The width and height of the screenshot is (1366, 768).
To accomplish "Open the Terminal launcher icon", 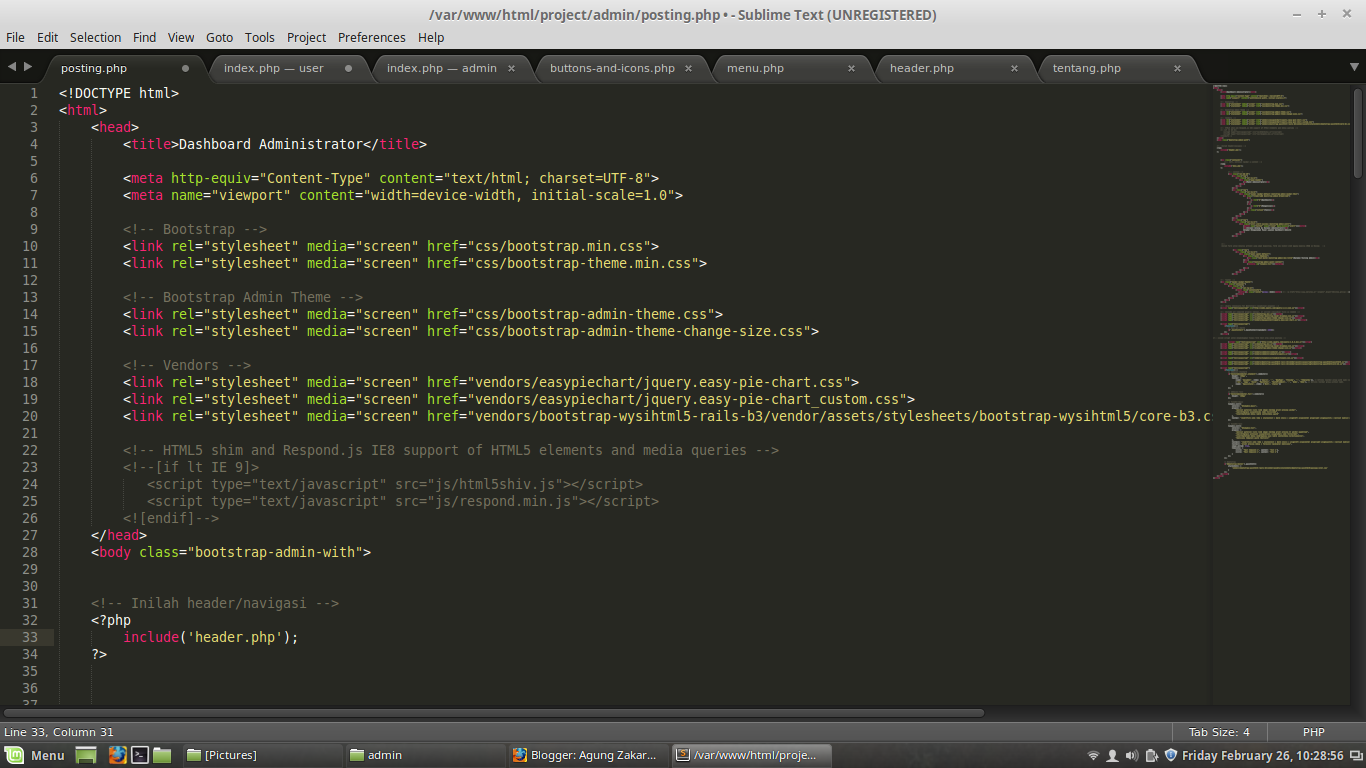I will [140, 755].
